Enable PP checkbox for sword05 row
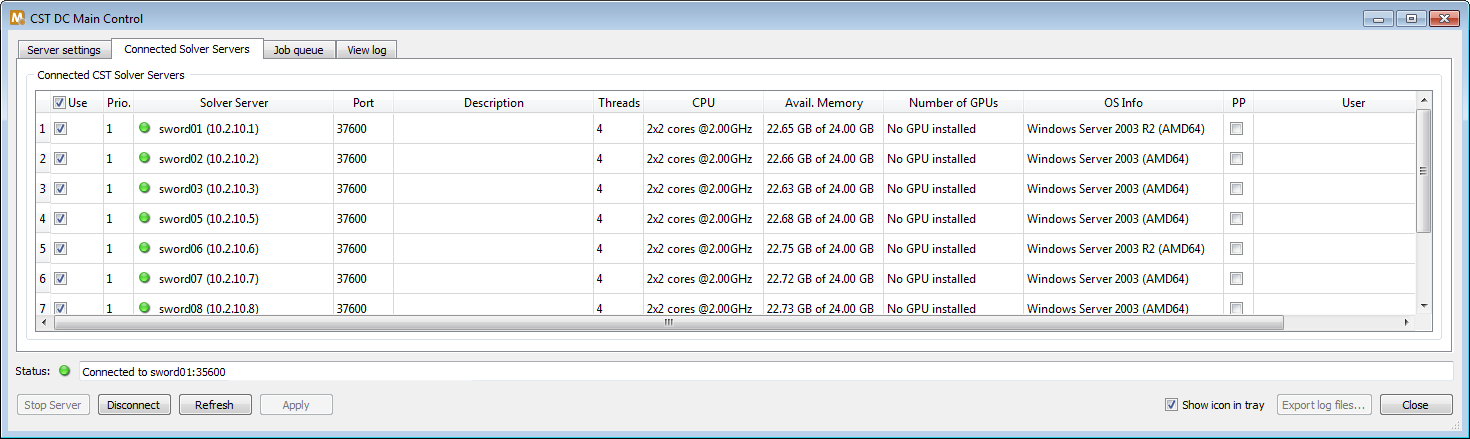Screen dimensions: 1470x439 (x=1237, y=218)
